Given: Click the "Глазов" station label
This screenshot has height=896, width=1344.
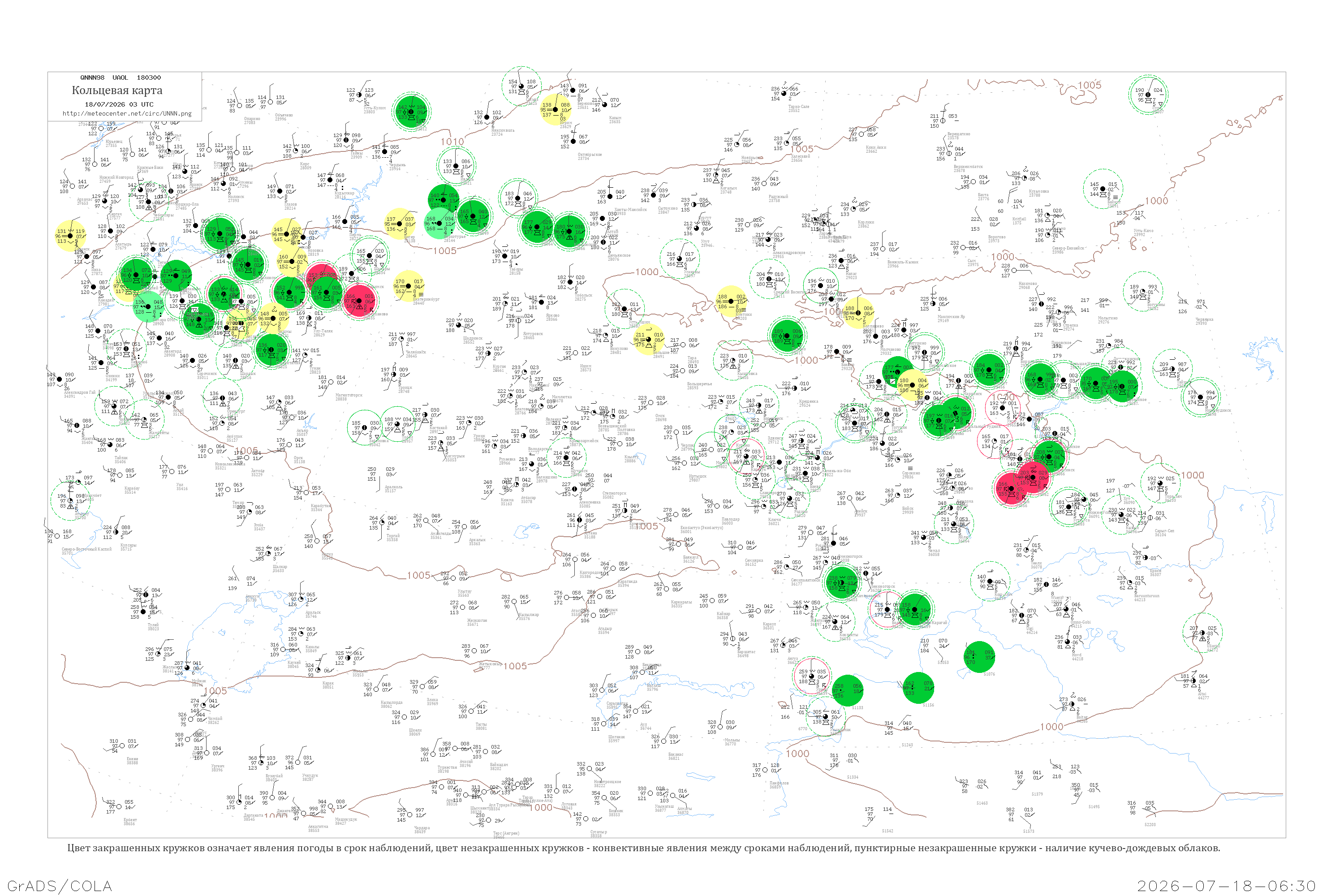Looking at the screenshot, I should click(x=290, y=205).
